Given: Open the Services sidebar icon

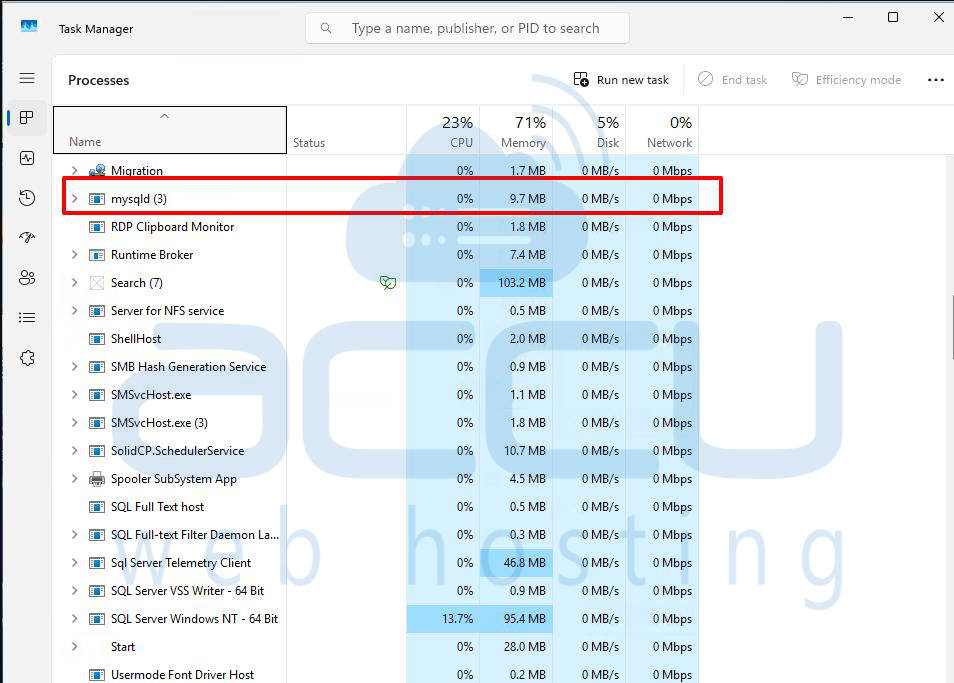Looking at the screenshot, I should pos(27,358).
